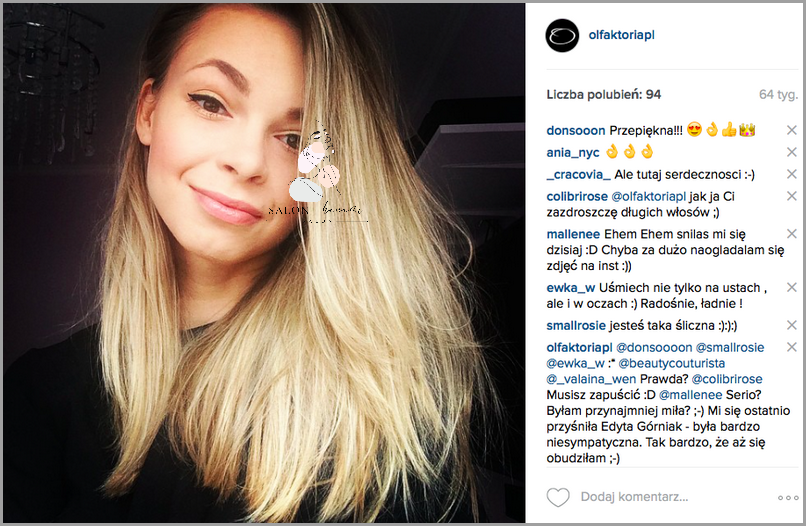Open the three-dots more options menu
This screenshot has height=526, width=806.
point(788,498)
